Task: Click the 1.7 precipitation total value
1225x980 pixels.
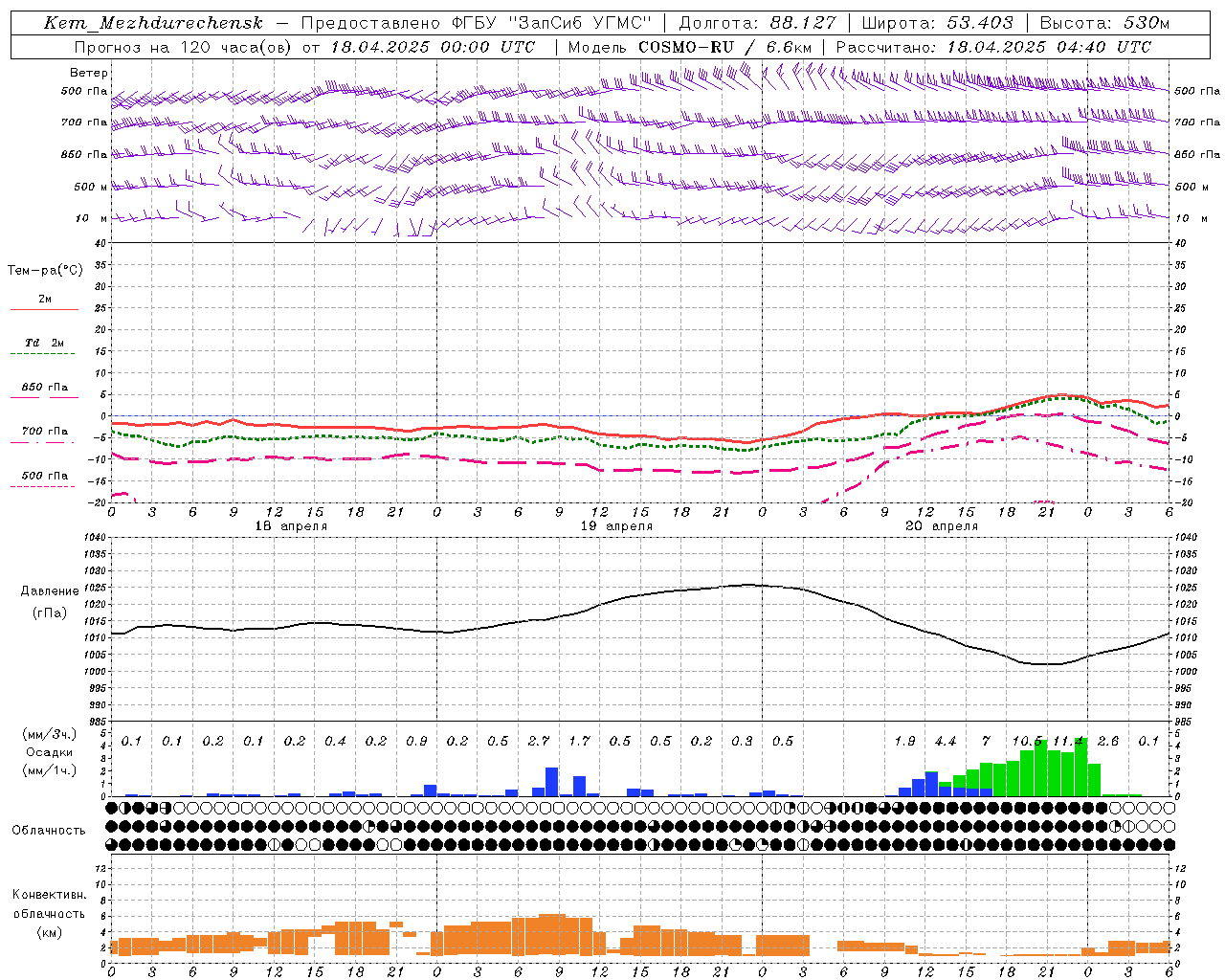Action: pos(579,742)
